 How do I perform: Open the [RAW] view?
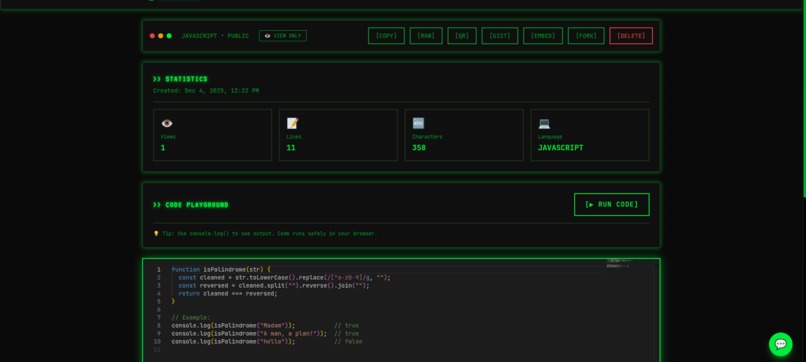(426, 36)
